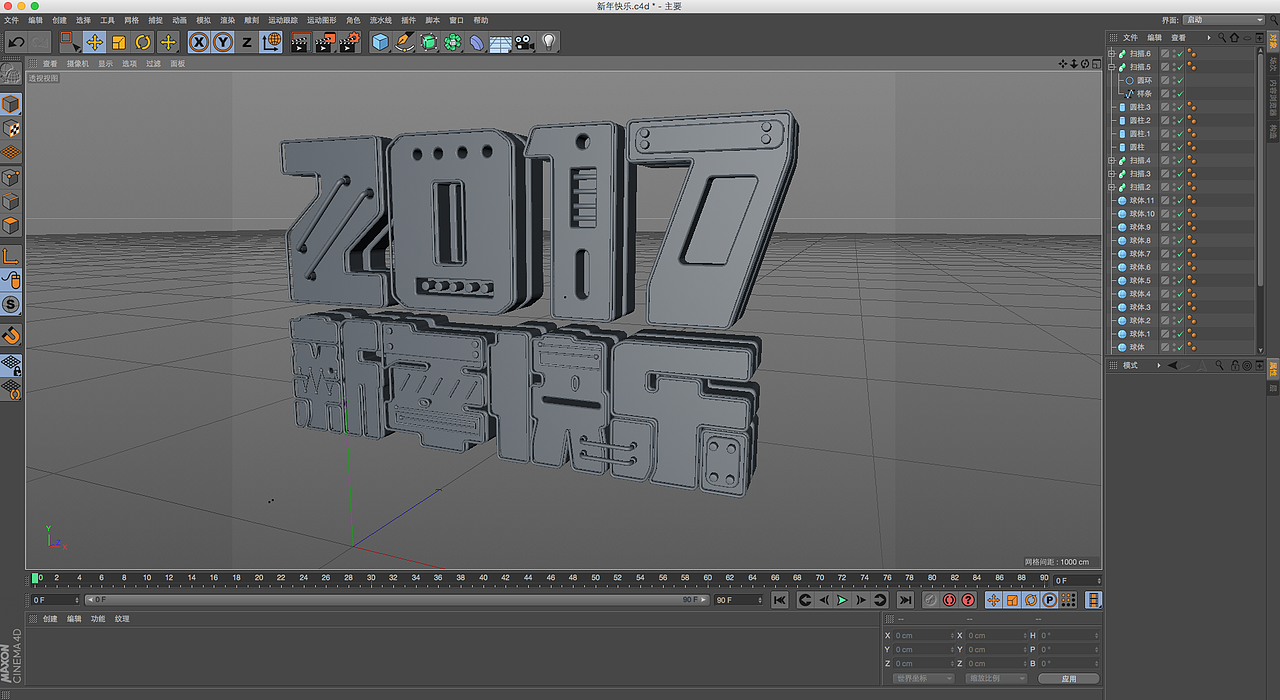This screenshot has width=1280, height=700.
Task: Play the animation forward
Action: [842, 600]
